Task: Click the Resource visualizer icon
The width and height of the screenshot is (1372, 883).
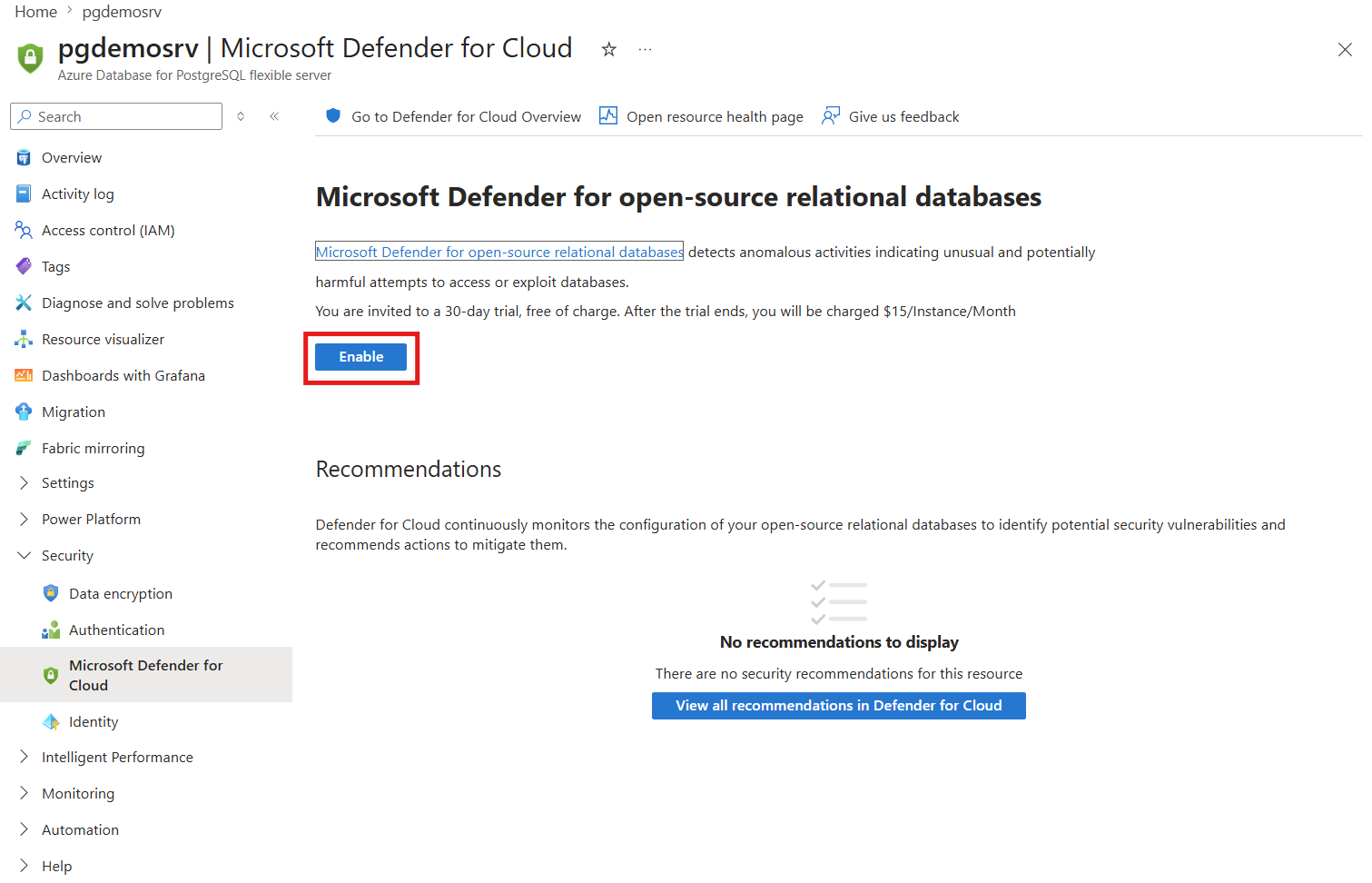Action: (24, 340)
